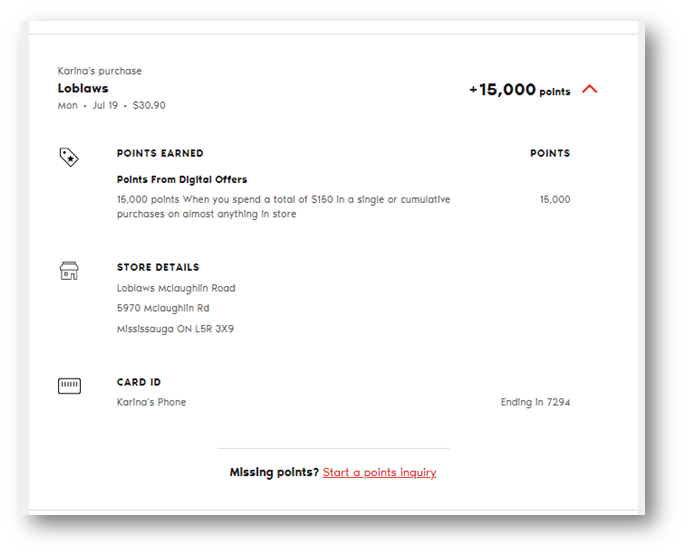Image resolution: width=687 pixels, height=557 pixels.
Task: Click the Loblaws purchase title
Action: coord(81,88)
